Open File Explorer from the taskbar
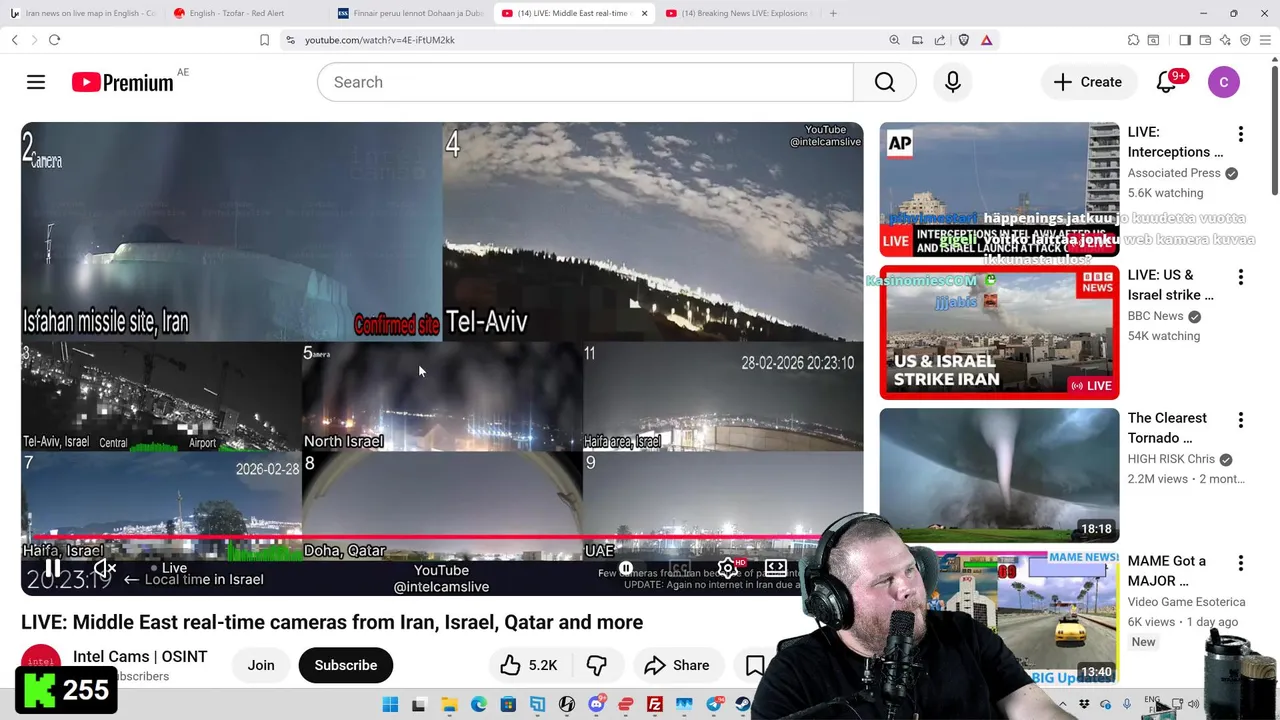 coord(449,704)
